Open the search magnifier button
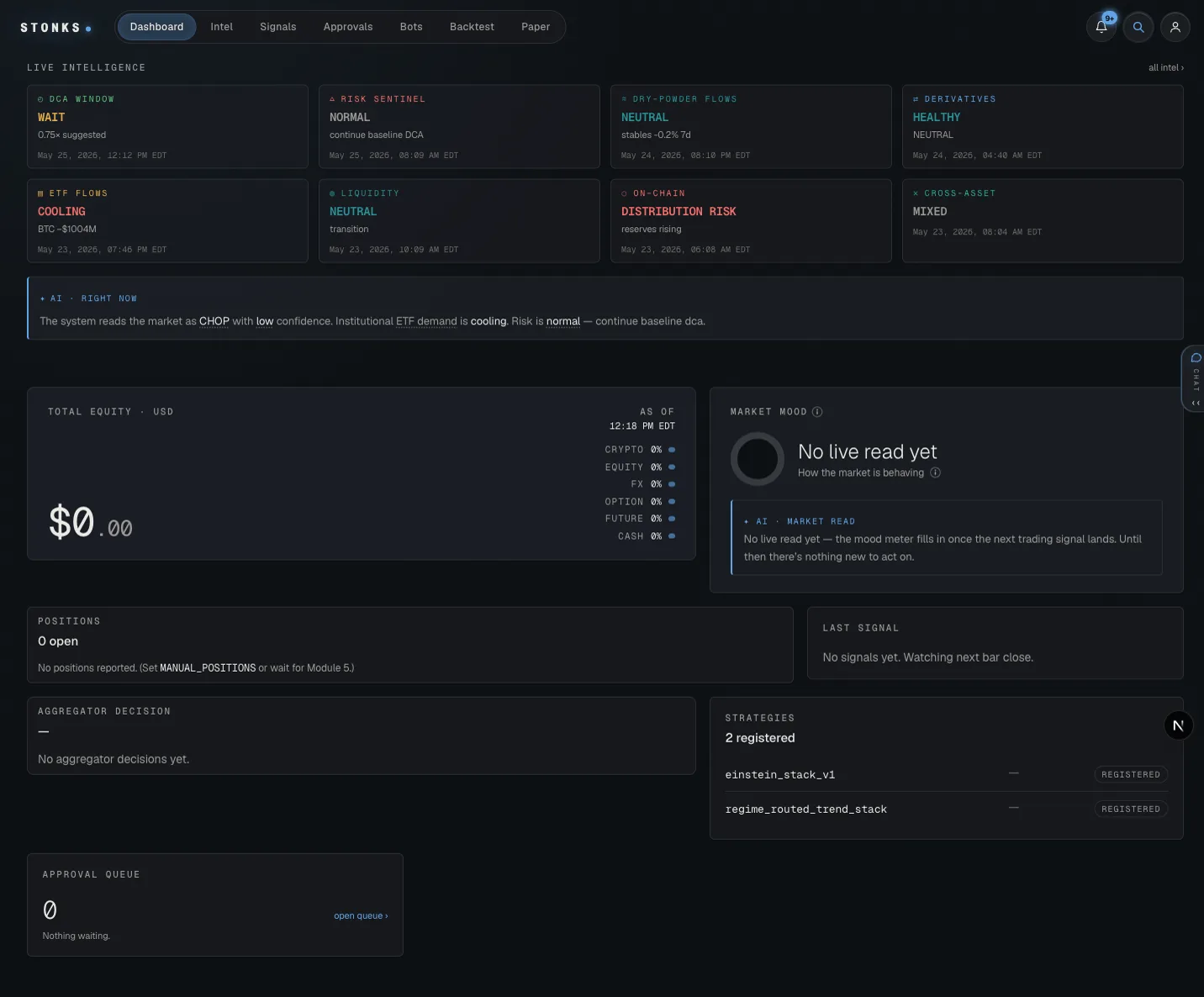This screenshot has width=1204, height=997. tap(1138, 27)
